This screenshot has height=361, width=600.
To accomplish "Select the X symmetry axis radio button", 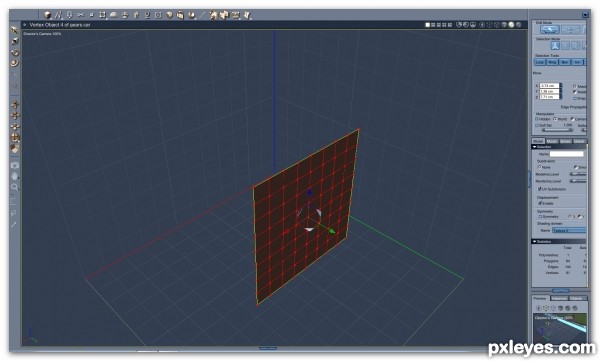I will (570, 217).
